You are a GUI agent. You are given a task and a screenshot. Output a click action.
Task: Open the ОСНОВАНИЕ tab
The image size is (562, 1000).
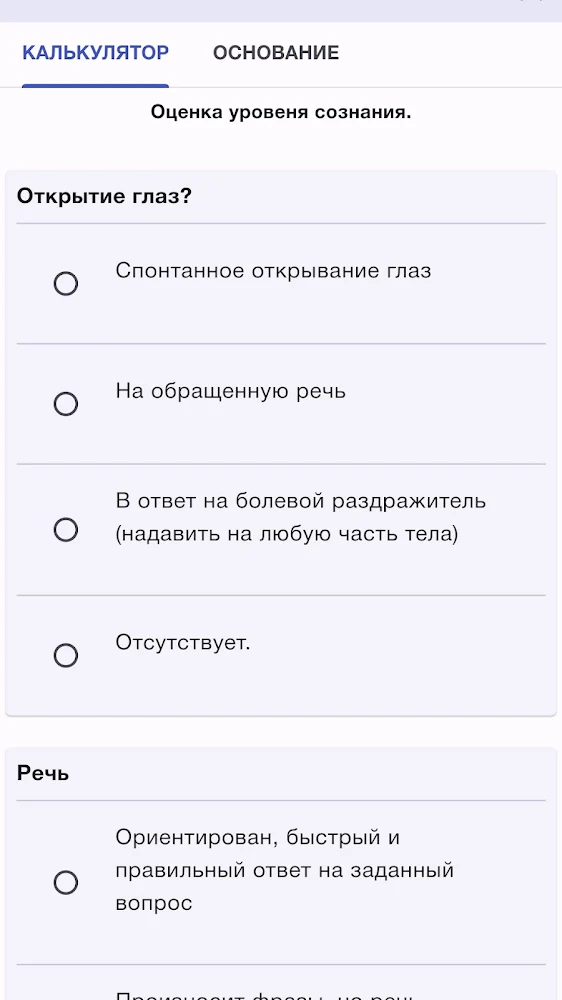pos(276,53)
